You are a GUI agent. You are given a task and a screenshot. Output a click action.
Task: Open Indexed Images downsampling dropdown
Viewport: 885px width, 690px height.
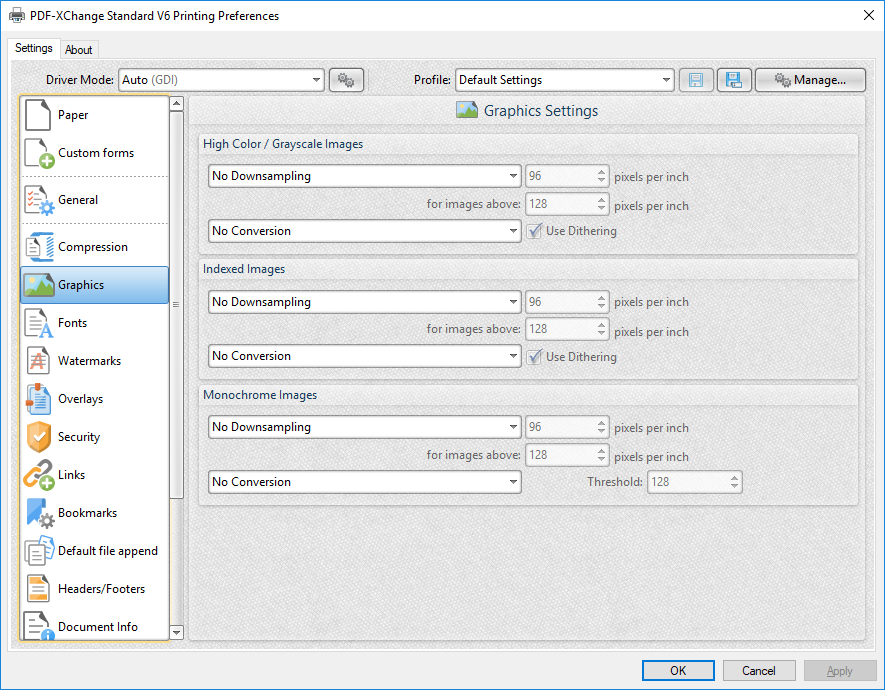click(x=365, y=302)
